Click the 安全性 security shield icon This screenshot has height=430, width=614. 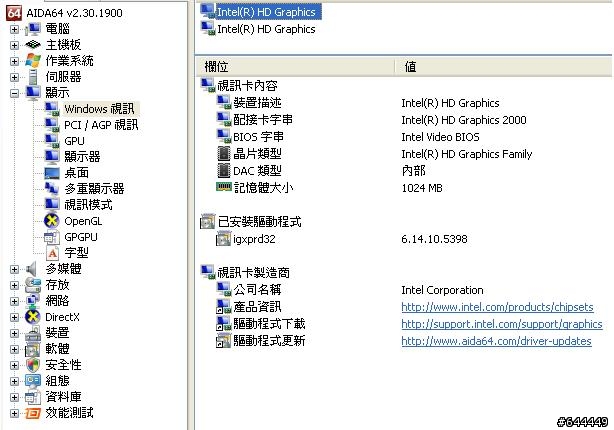click(33, 365)
